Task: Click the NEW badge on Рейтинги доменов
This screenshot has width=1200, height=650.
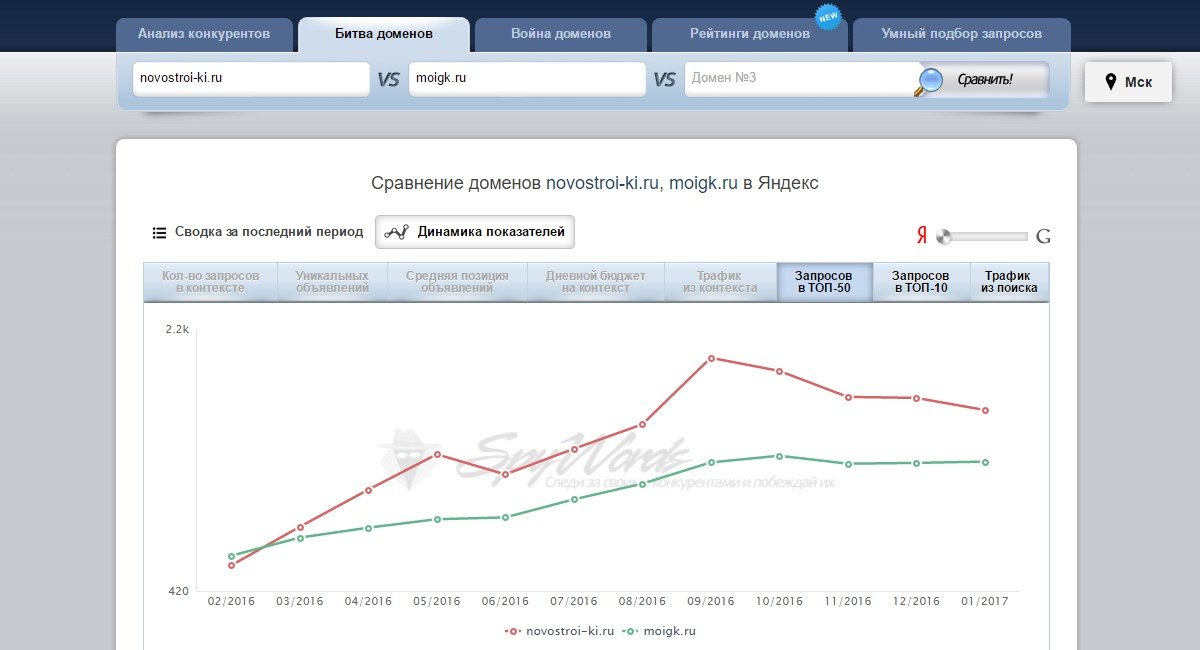Action: pos(828,17)
